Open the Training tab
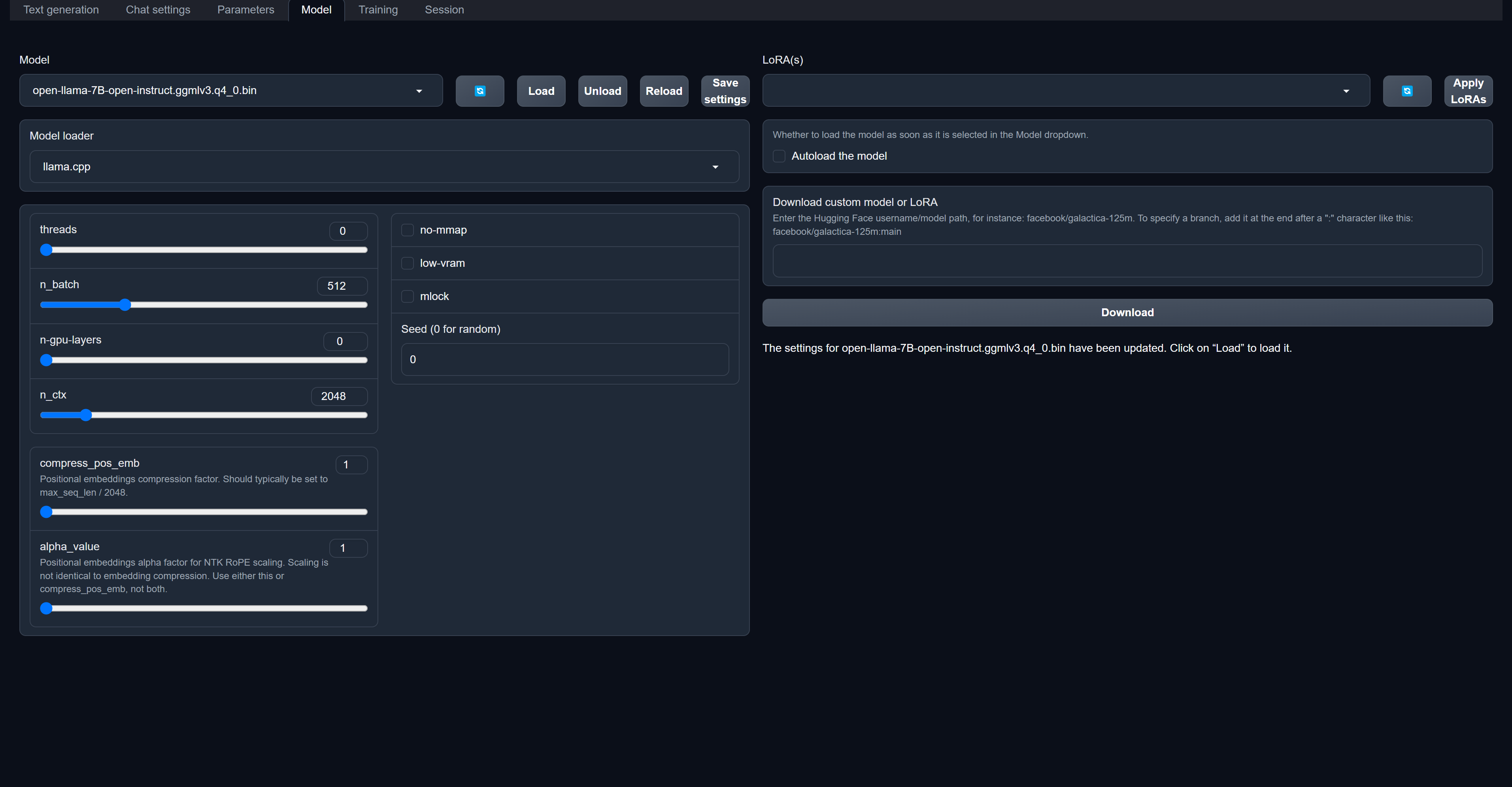1512x787 pixels. pyautogui.click(x=378, y=10)
